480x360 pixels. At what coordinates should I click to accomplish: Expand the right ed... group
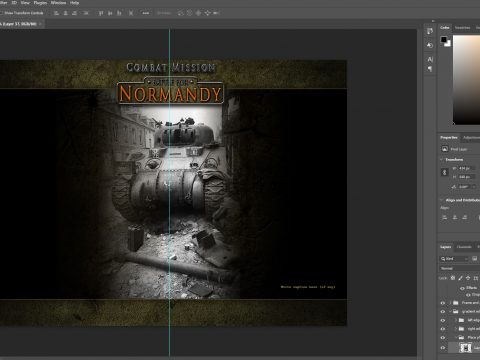click(456, 329)
